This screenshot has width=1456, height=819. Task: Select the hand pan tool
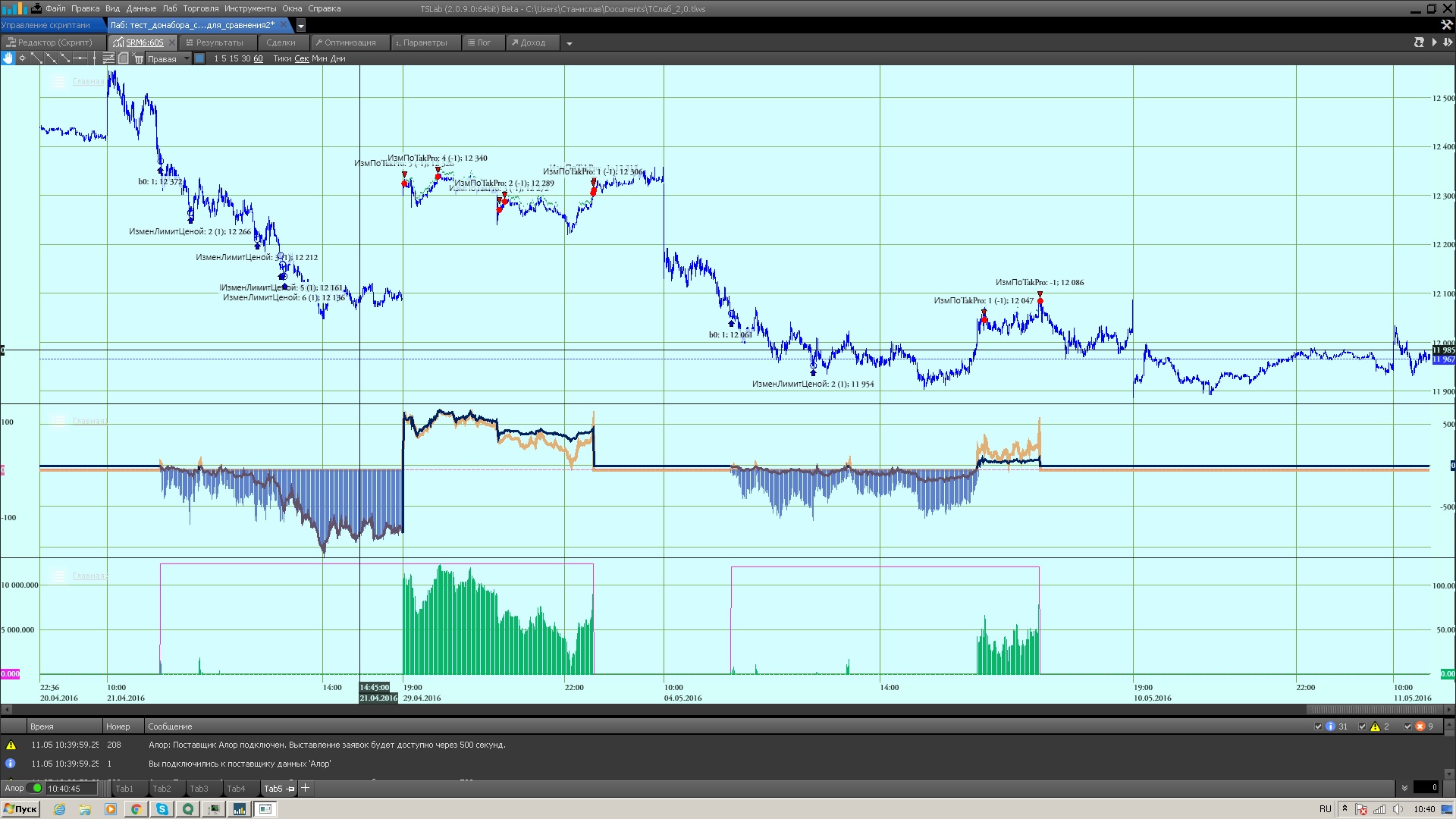pyautogui.click(x=8, y=58)
